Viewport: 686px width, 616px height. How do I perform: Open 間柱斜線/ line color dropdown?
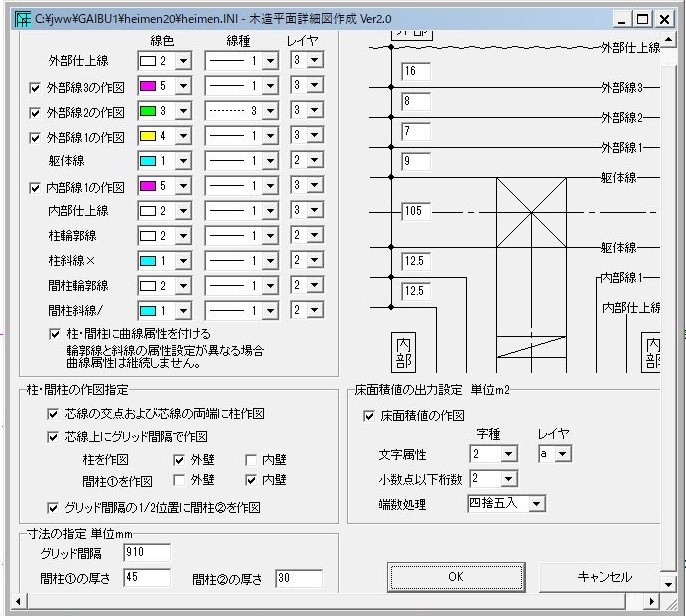point(183,311)
